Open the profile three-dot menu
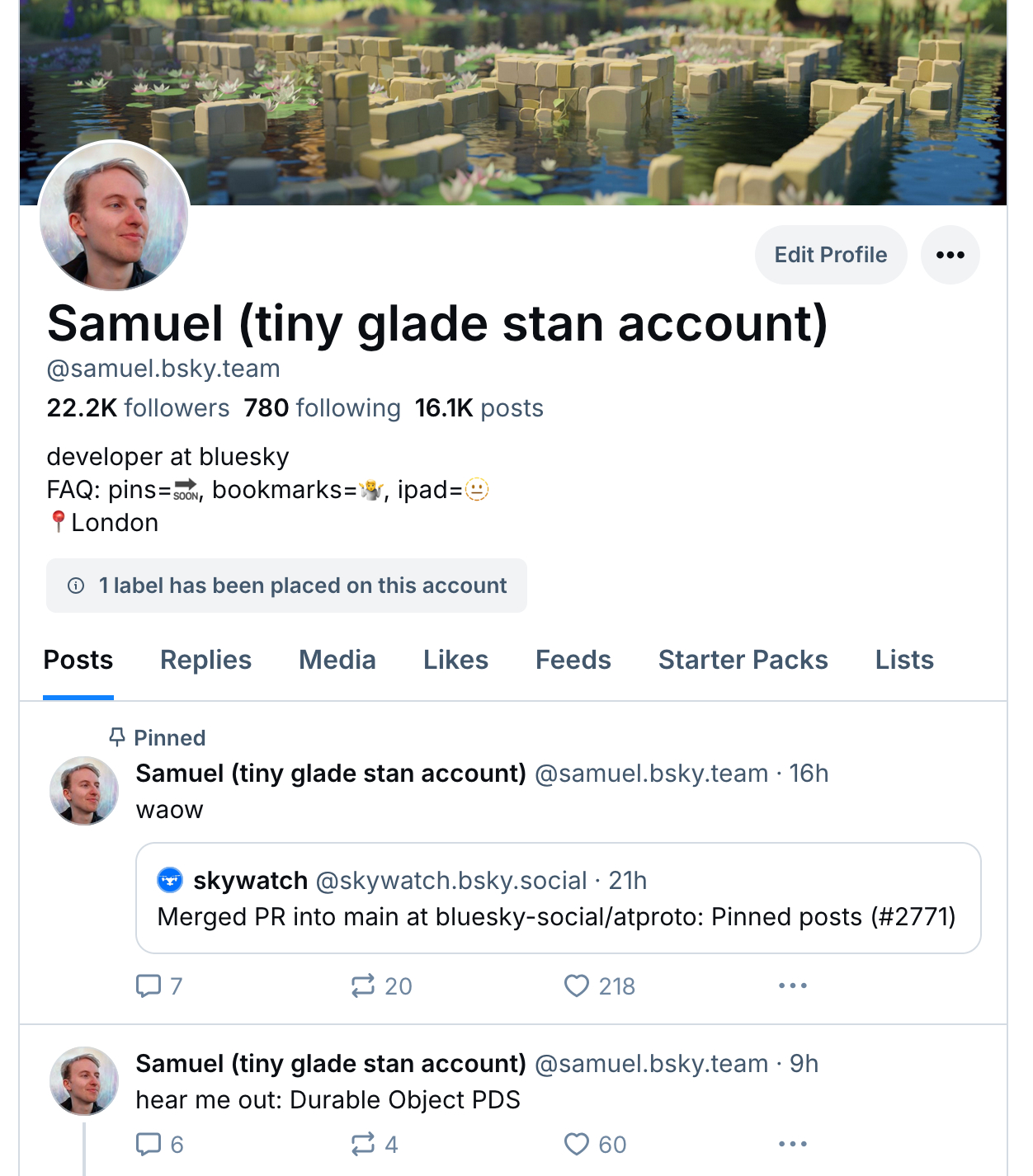Screen dimensions: 1033x1176 pyautogui.click(x=950, y=255)
